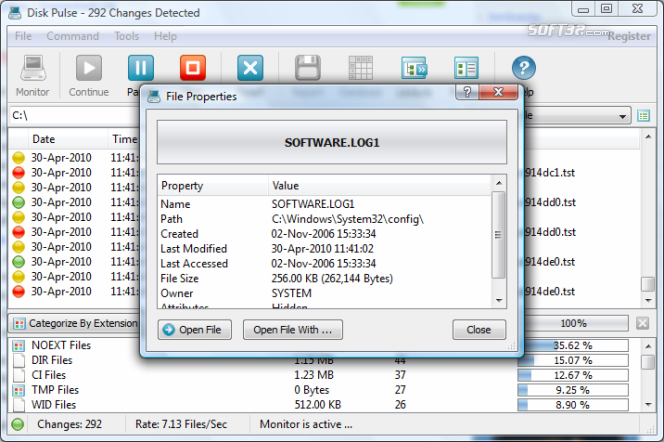Screen dimensions: 664x442
Task: Click the DIR Files category icon
Action: pyautogui.click(x=19, y=360)
